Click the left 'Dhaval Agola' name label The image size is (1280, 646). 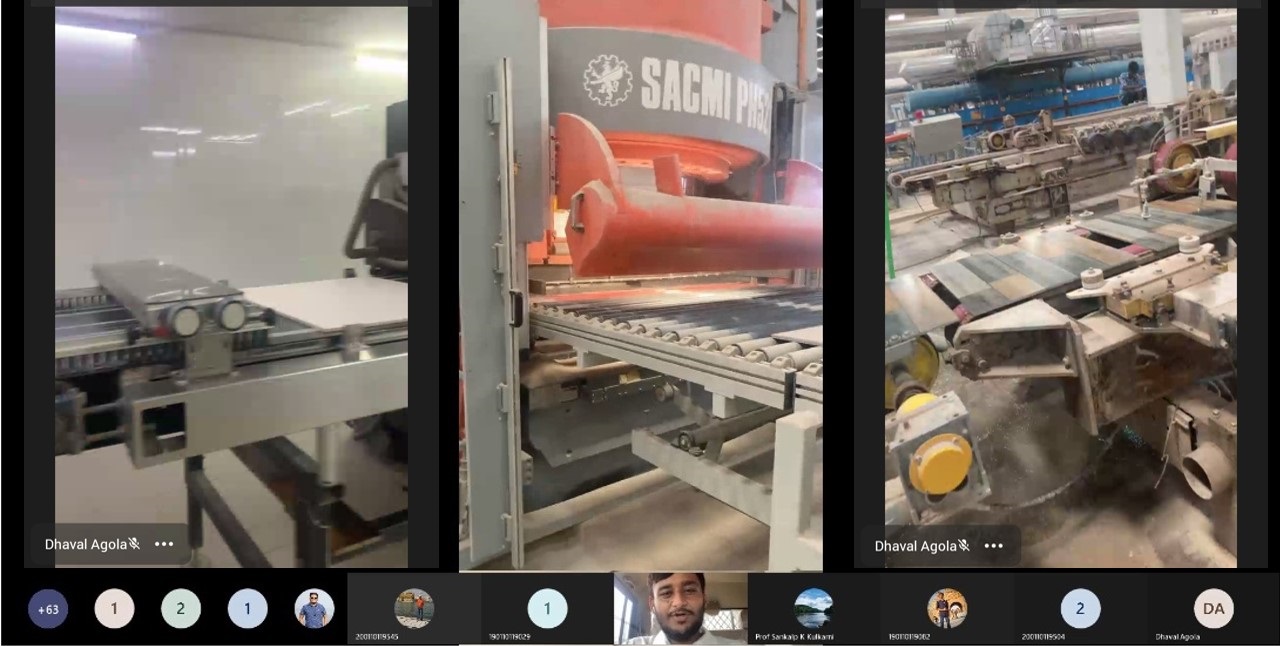coord(85,544)
